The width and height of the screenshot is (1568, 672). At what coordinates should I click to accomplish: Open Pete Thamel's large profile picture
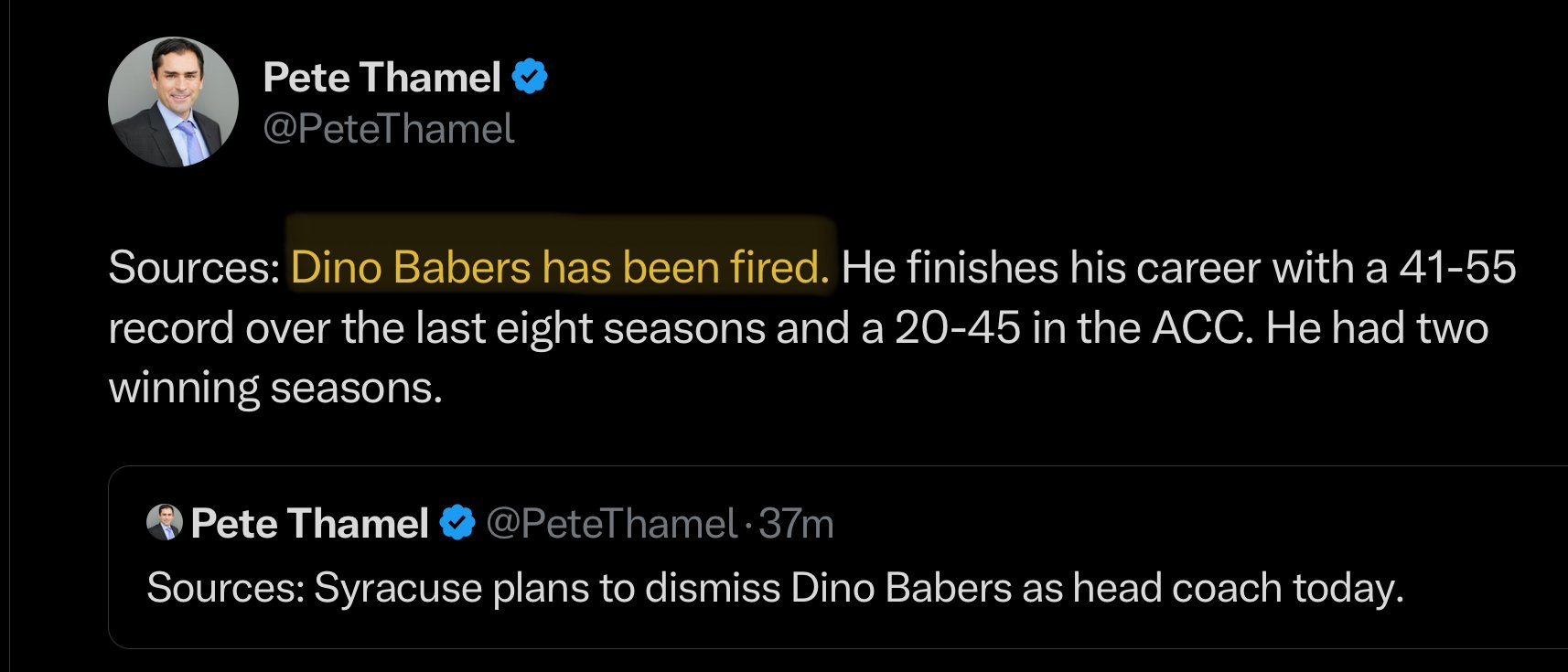click(x=173, y=101)
